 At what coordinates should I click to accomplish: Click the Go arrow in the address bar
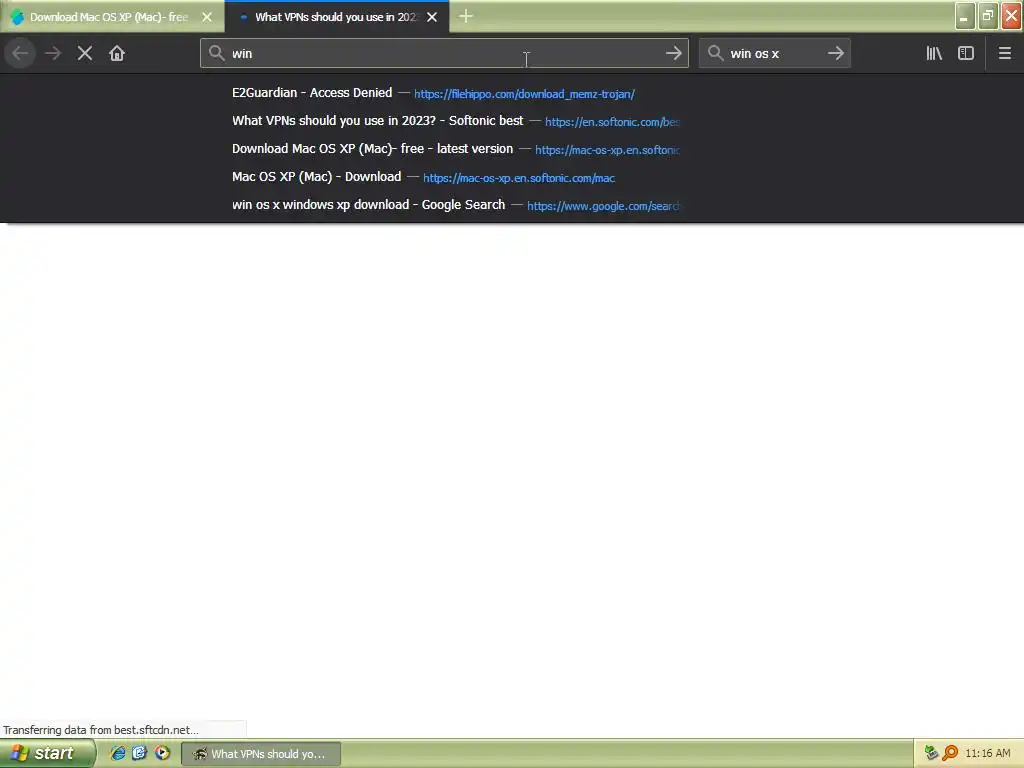pyautogui.click(x=673, y=54)
